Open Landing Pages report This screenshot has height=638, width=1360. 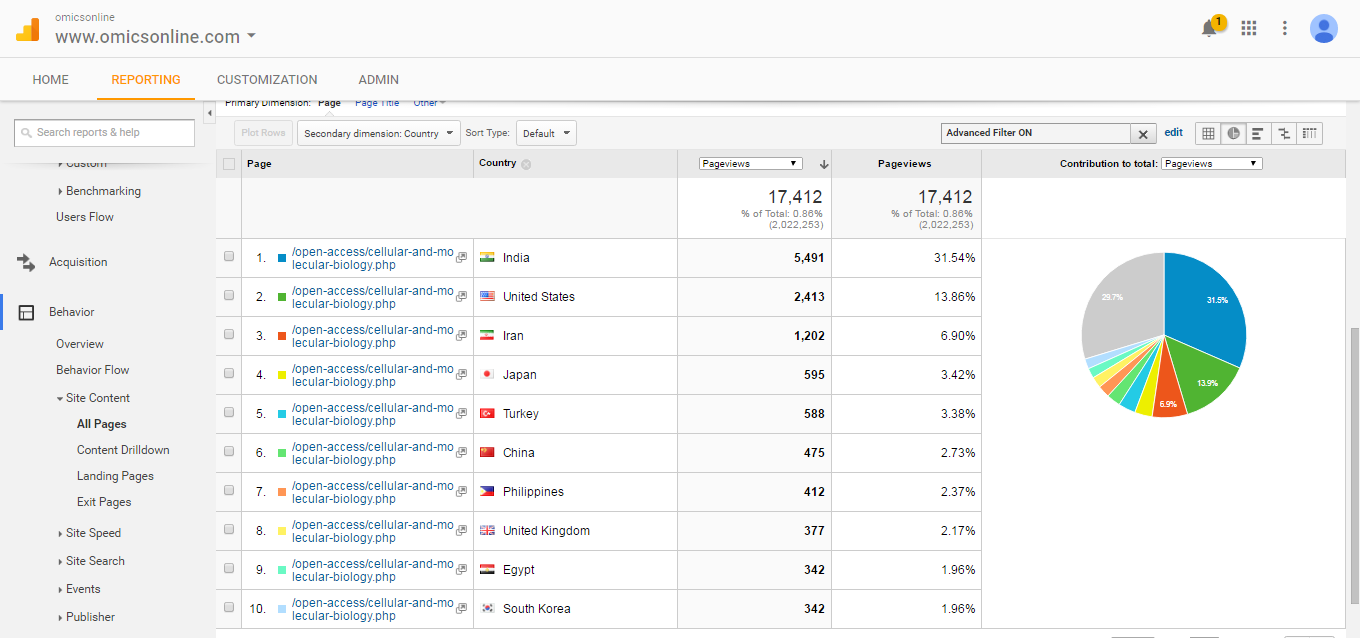pos(115,476)
